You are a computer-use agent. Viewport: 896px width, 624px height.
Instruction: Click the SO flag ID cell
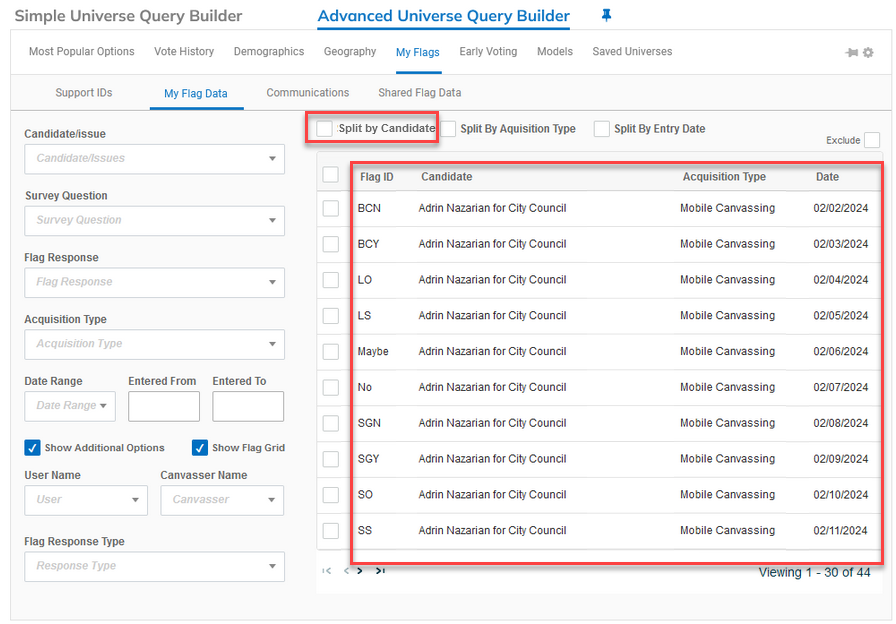point(365,494)
